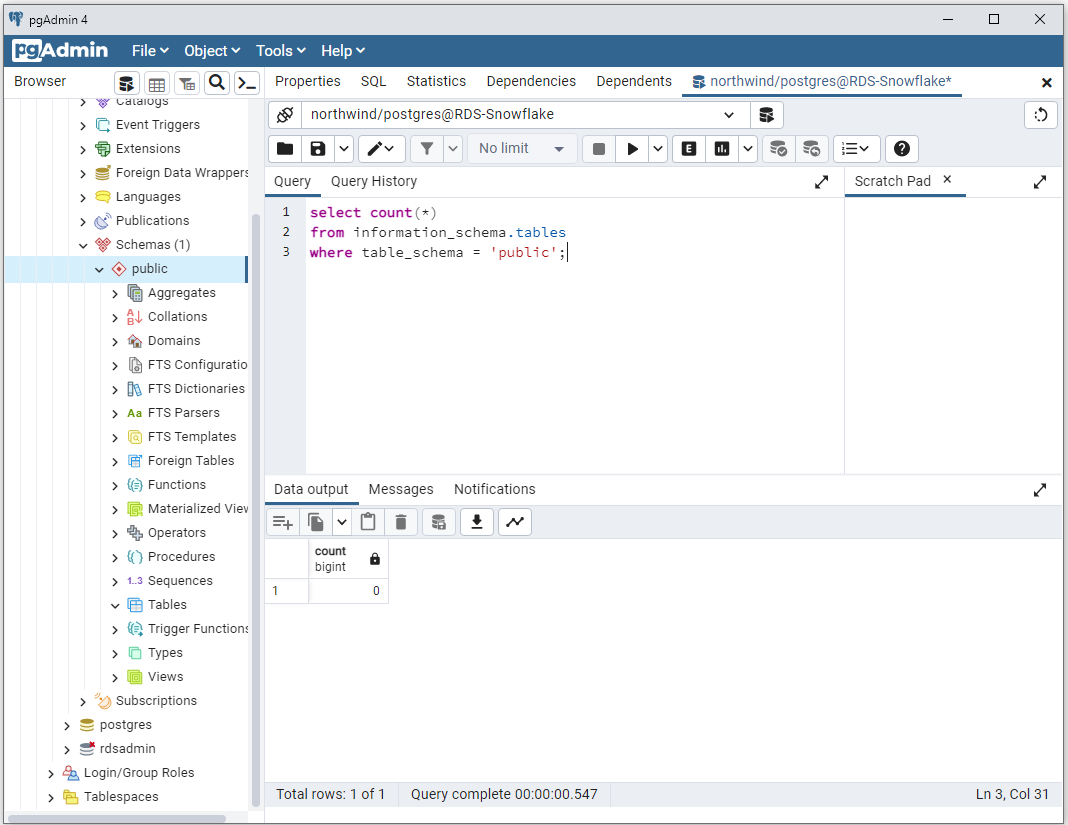Open the Help question mark icon

coord(902,149)
